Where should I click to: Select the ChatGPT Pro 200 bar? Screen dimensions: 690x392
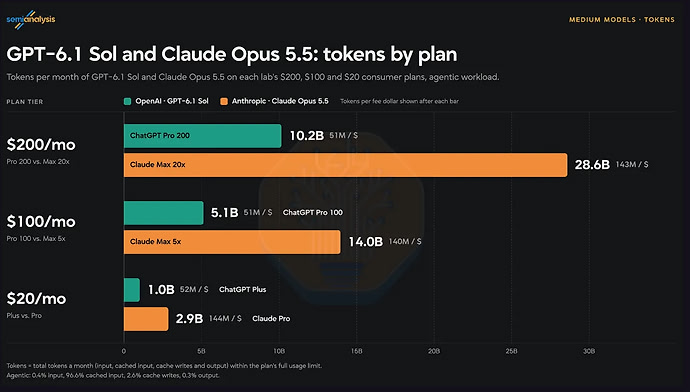[x=202, y=136]
